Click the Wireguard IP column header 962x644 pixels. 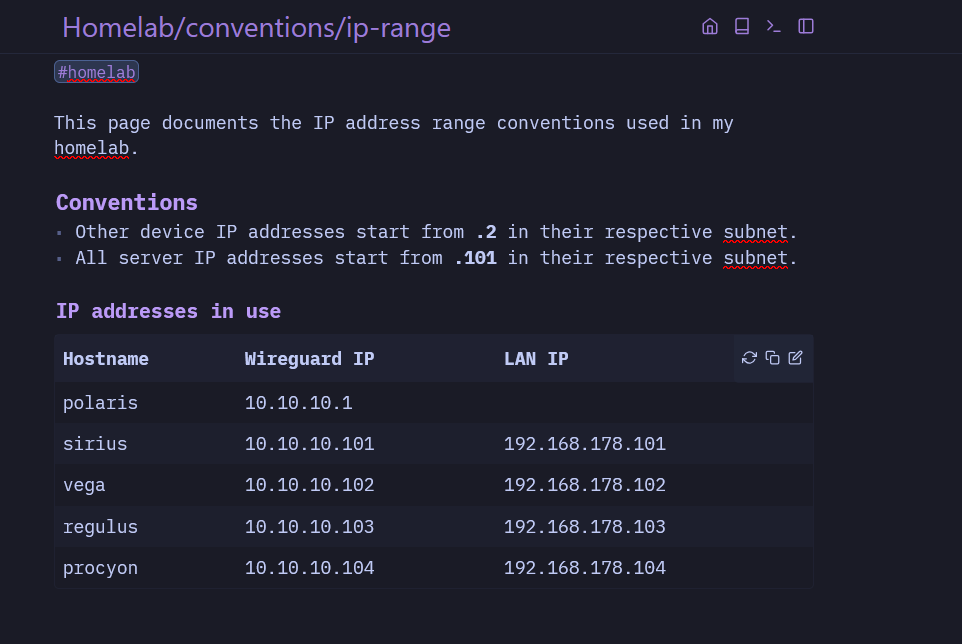tap(309, 359)
